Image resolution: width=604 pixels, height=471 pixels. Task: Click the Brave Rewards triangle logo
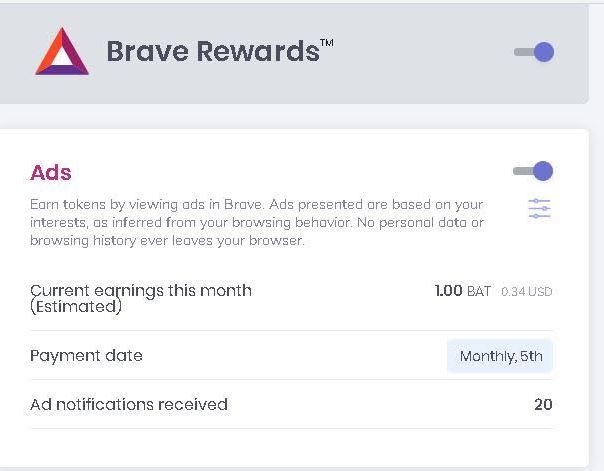[x=62, y=52]
